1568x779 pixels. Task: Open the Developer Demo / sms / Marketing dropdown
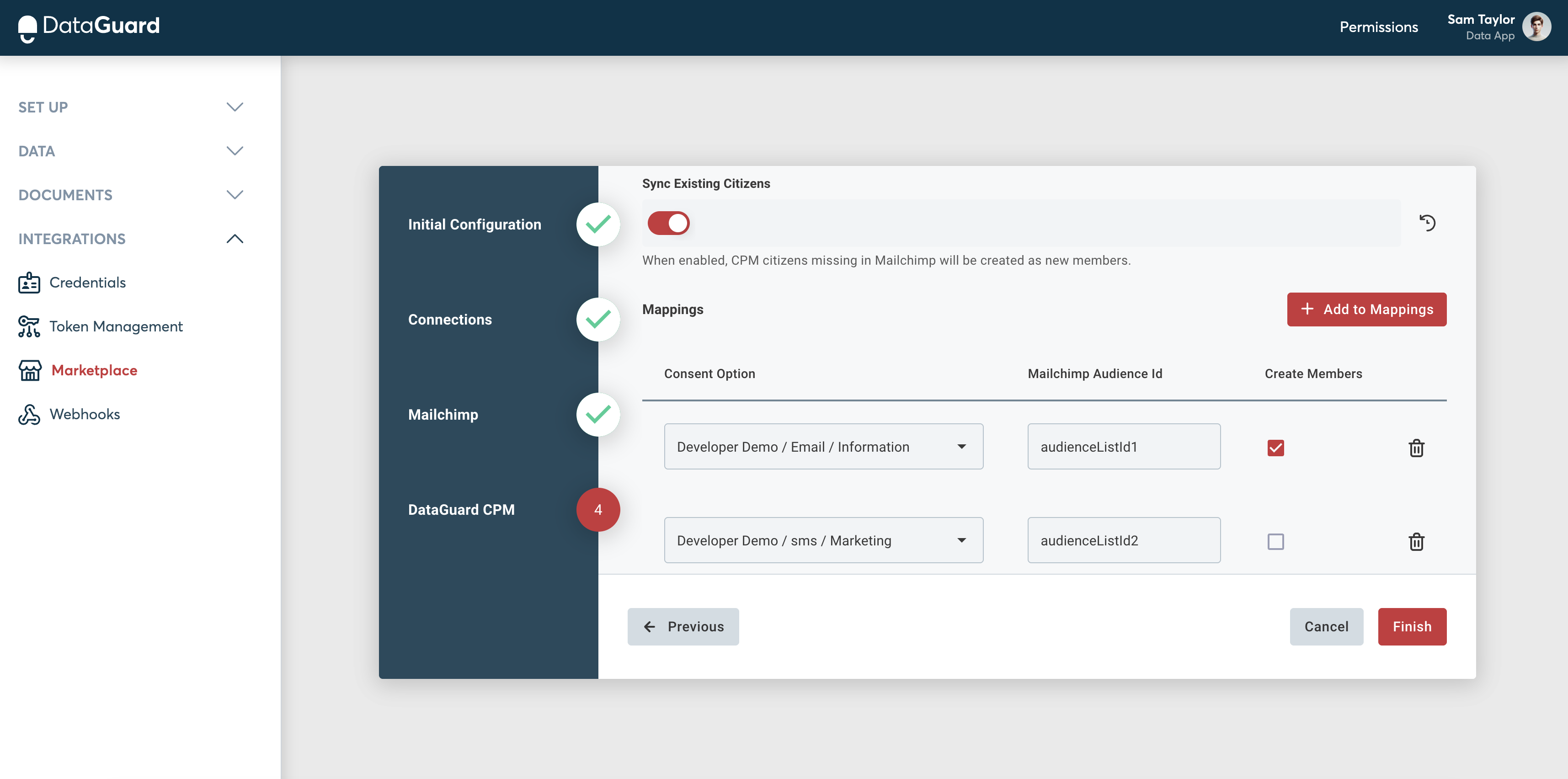pos(823,540)
